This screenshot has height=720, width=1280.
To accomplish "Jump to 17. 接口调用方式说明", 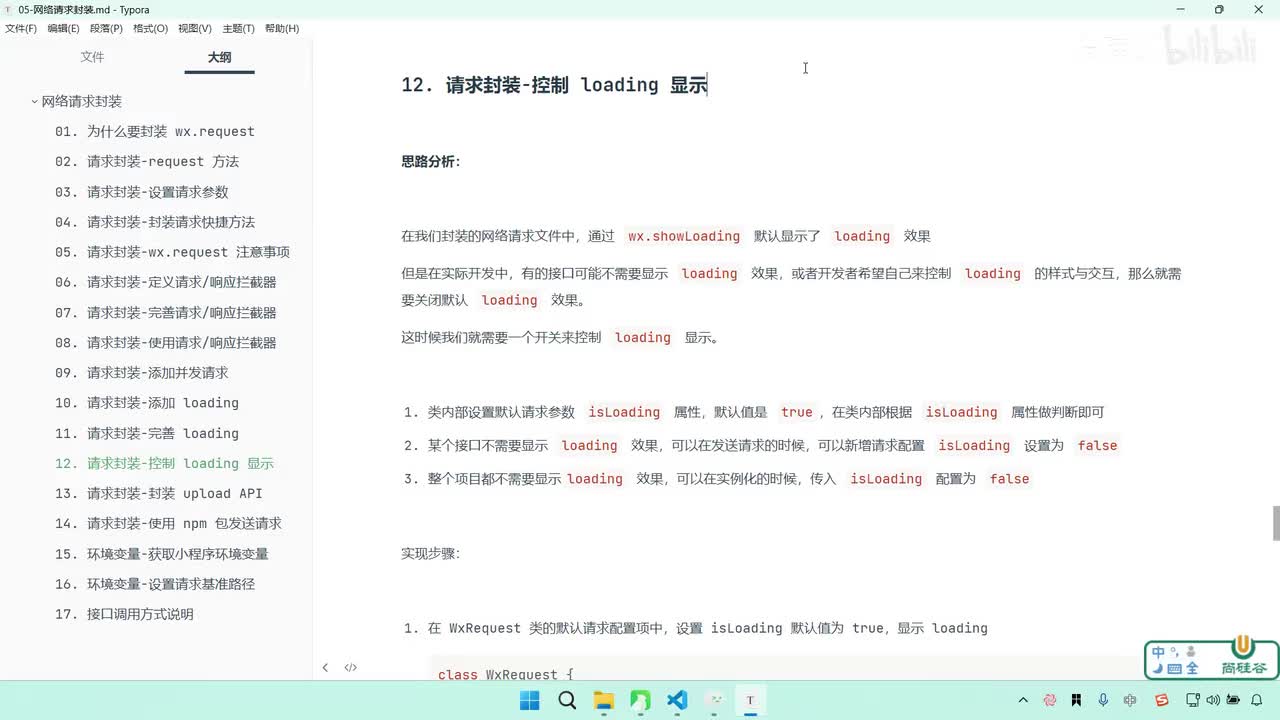I will click(124, 614).
